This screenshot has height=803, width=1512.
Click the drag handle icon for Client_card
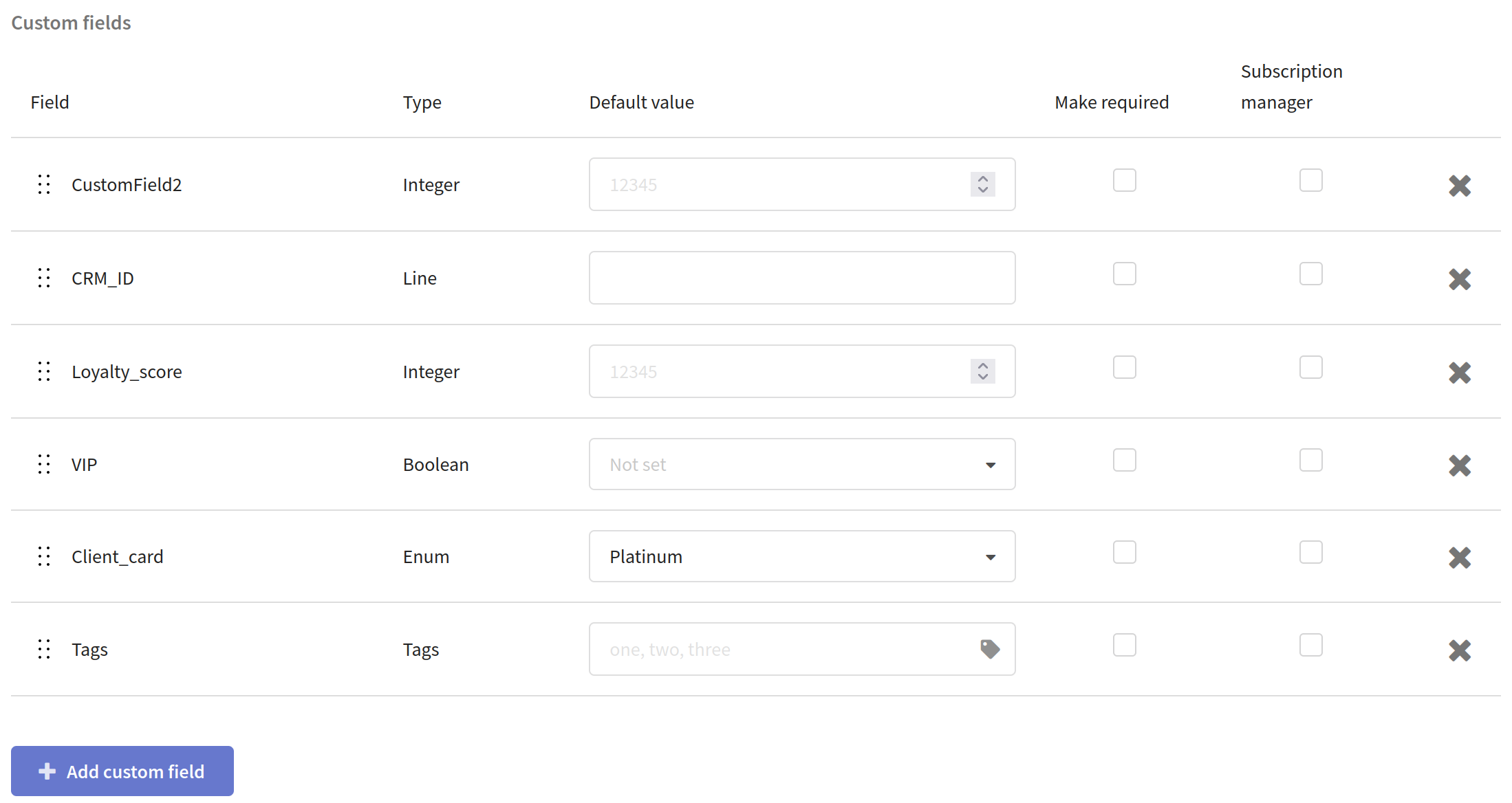tap(44, 557)
